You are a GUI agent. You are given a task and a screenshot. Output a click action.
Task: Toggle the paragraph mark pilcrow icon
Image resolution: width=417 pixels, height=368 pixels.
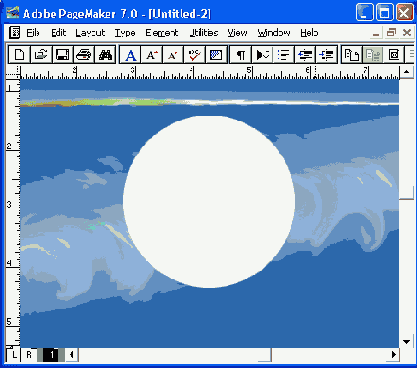(x=241, y=55)
